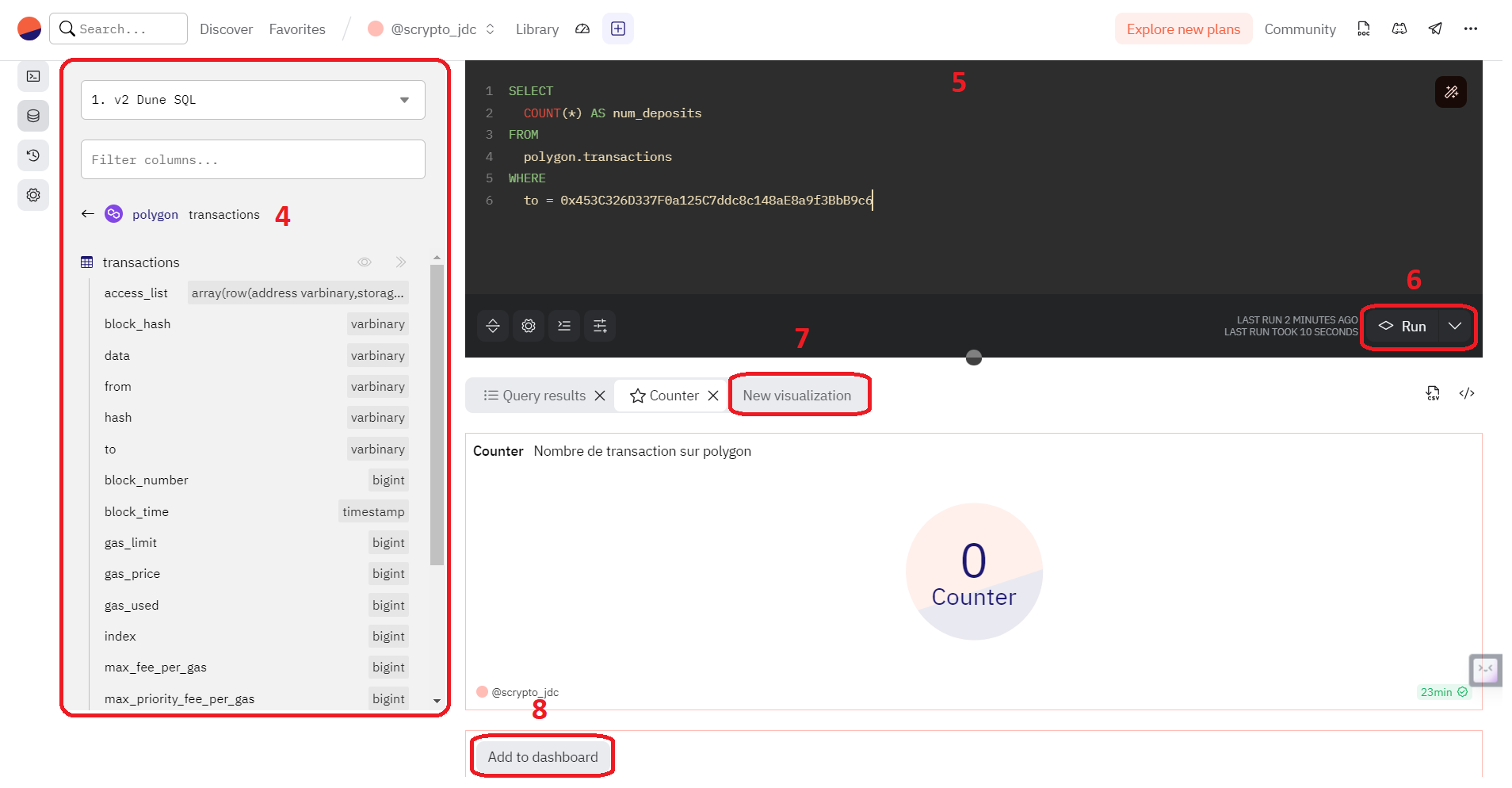
Task: Click the embed code icon
Action: tap(1467, 393)
